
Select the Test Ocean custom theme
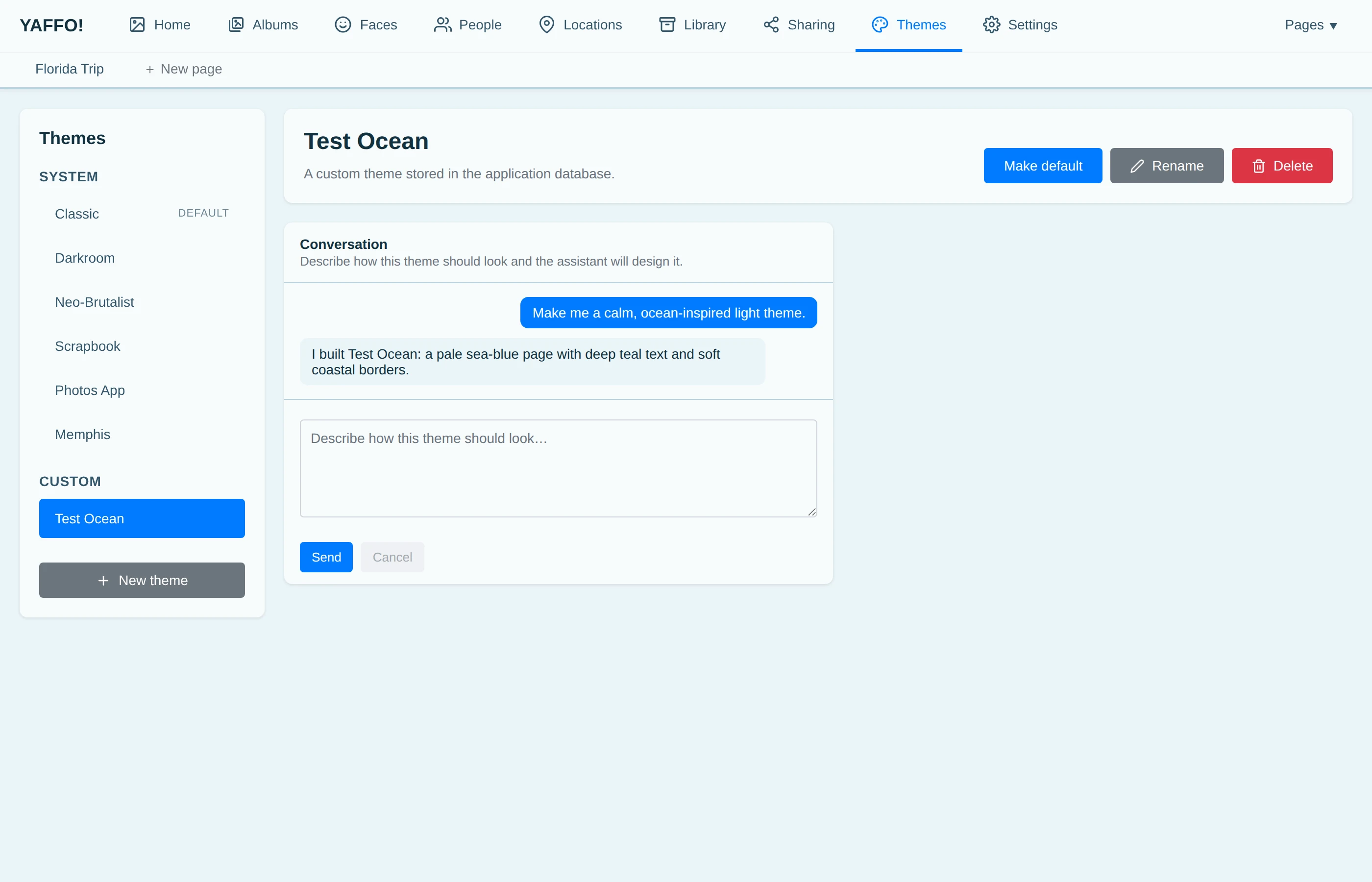142,518
